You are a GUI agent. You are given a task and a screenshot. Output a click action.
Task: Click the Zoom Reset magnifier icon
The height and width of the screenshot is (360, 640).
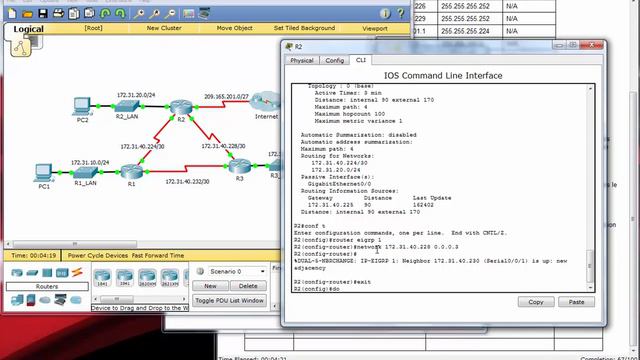155,14
